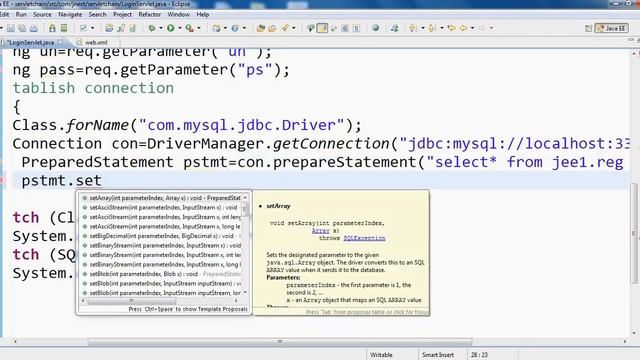The height and width of the screenshot is (360, 640).
Task: Select setAsciiStream with long length proposal
Action: click(x=161, y=226)
